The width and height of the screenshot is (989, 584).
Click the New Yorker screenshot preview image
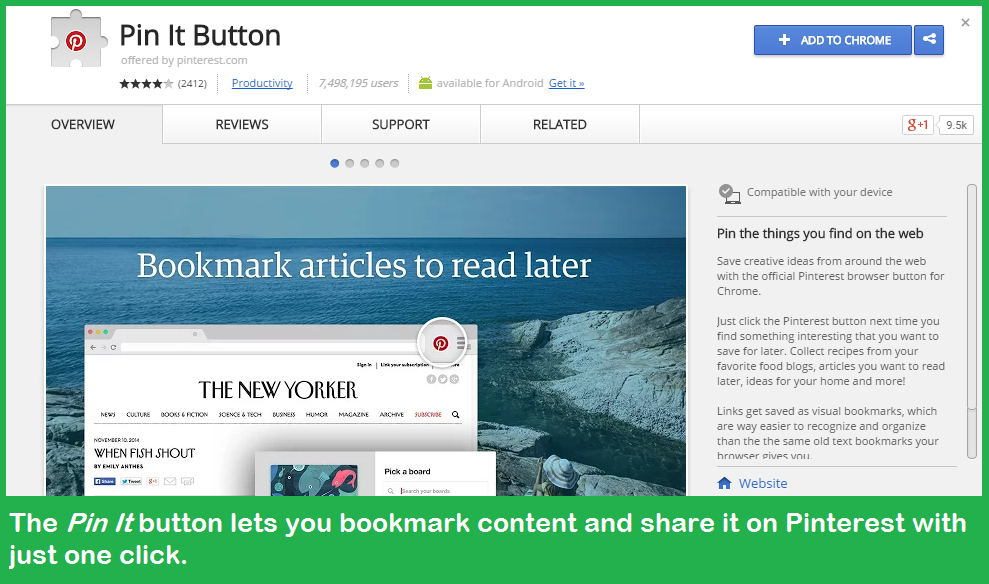click(x=365, y=340)
